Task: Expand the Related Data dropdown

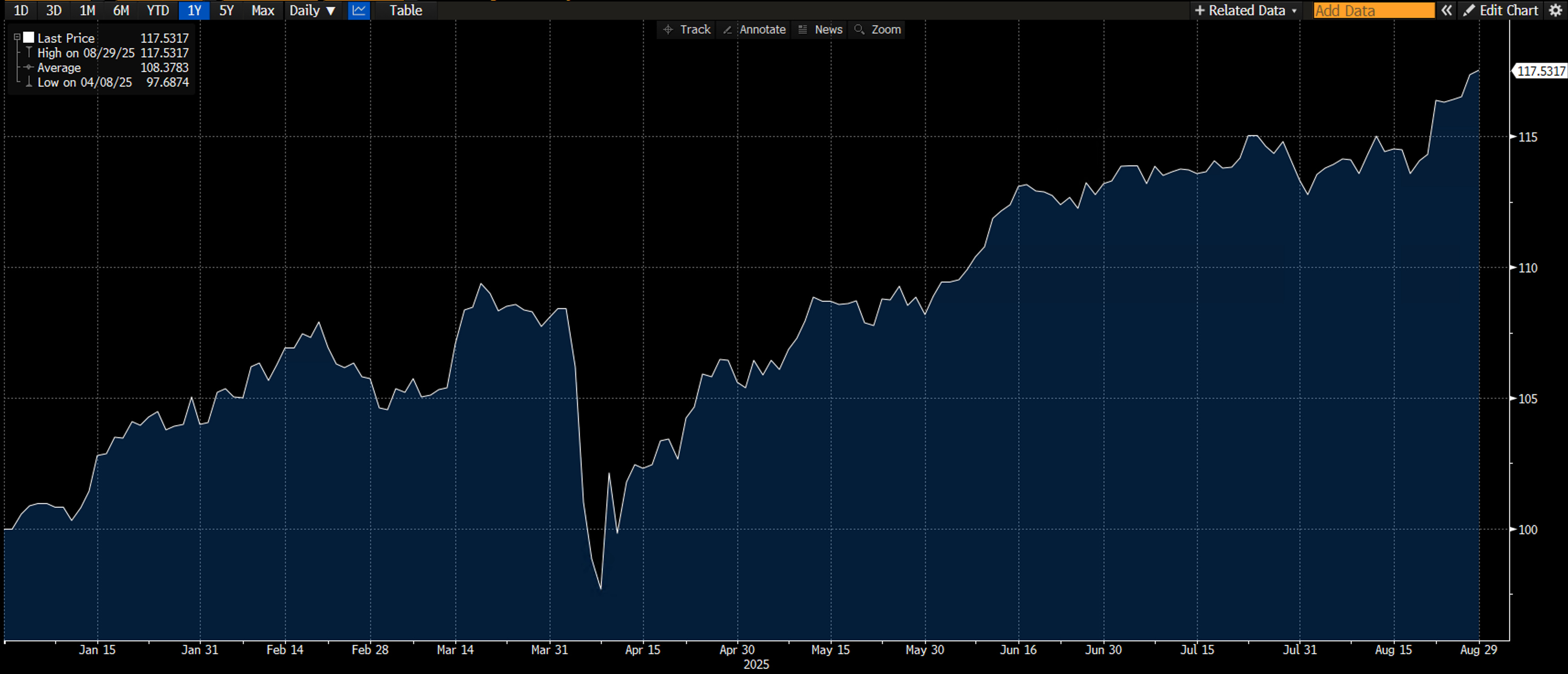Action: tap(1246, 11)
